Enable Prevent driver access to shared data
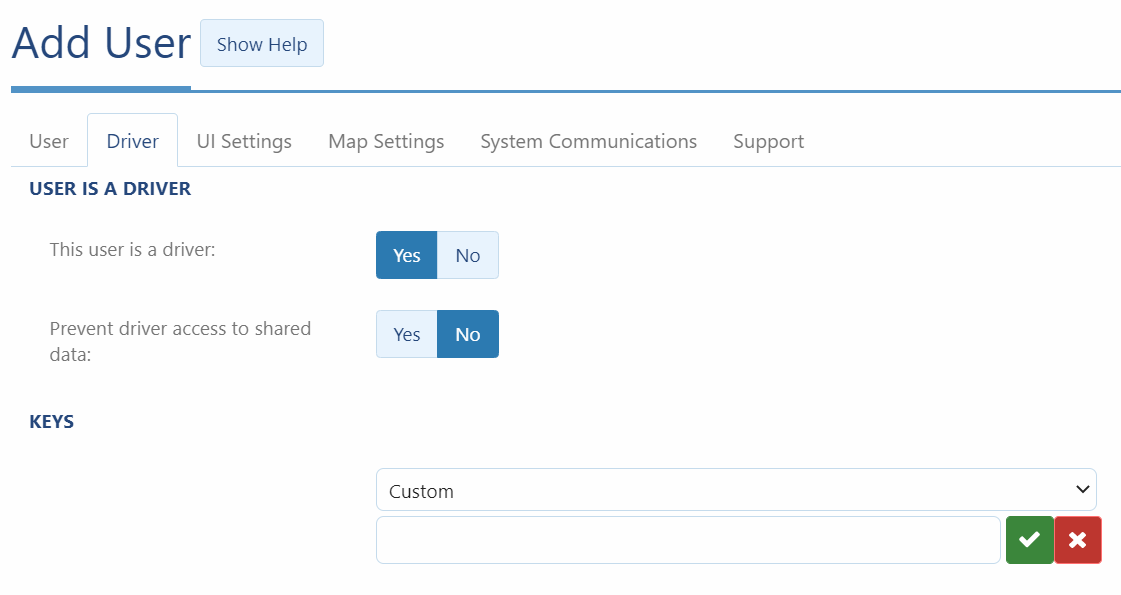 tap(406, 334)
